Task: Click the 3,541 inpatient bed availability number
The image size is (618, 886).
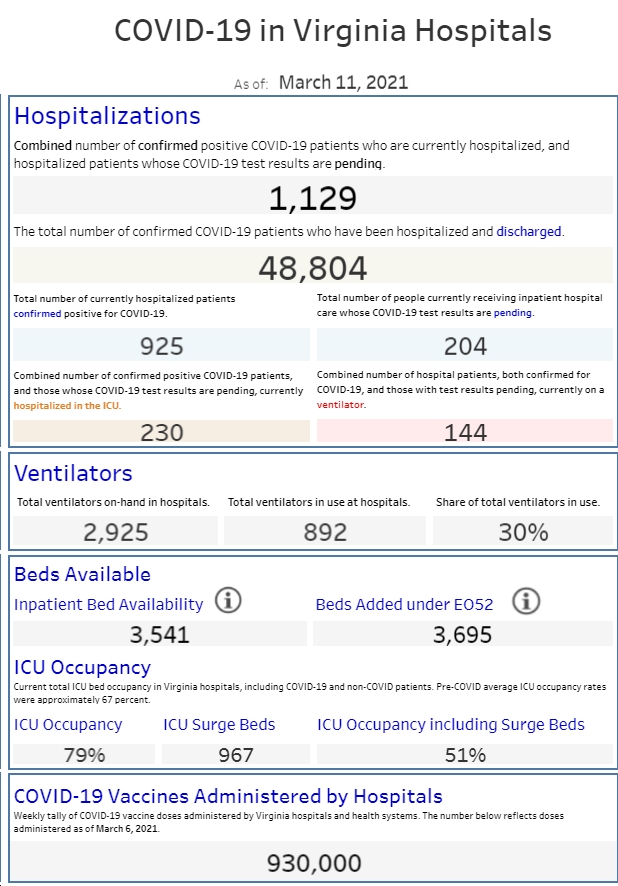Action: tap(160, 633)
